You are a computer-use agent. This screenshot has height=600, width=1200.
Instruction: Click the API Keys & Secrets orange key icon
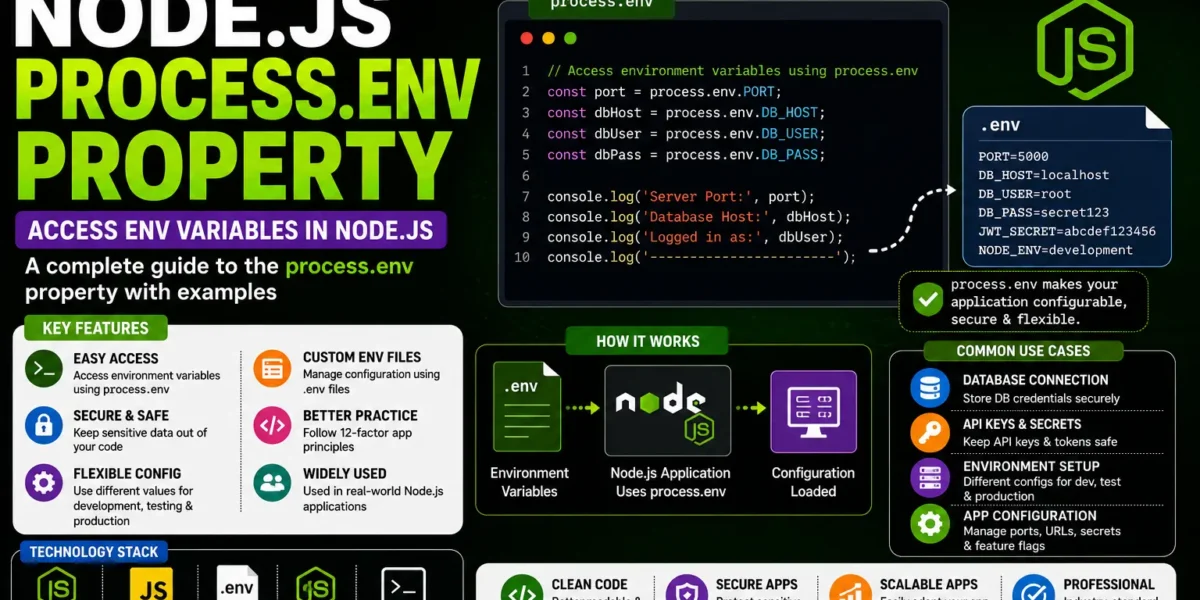930,433
